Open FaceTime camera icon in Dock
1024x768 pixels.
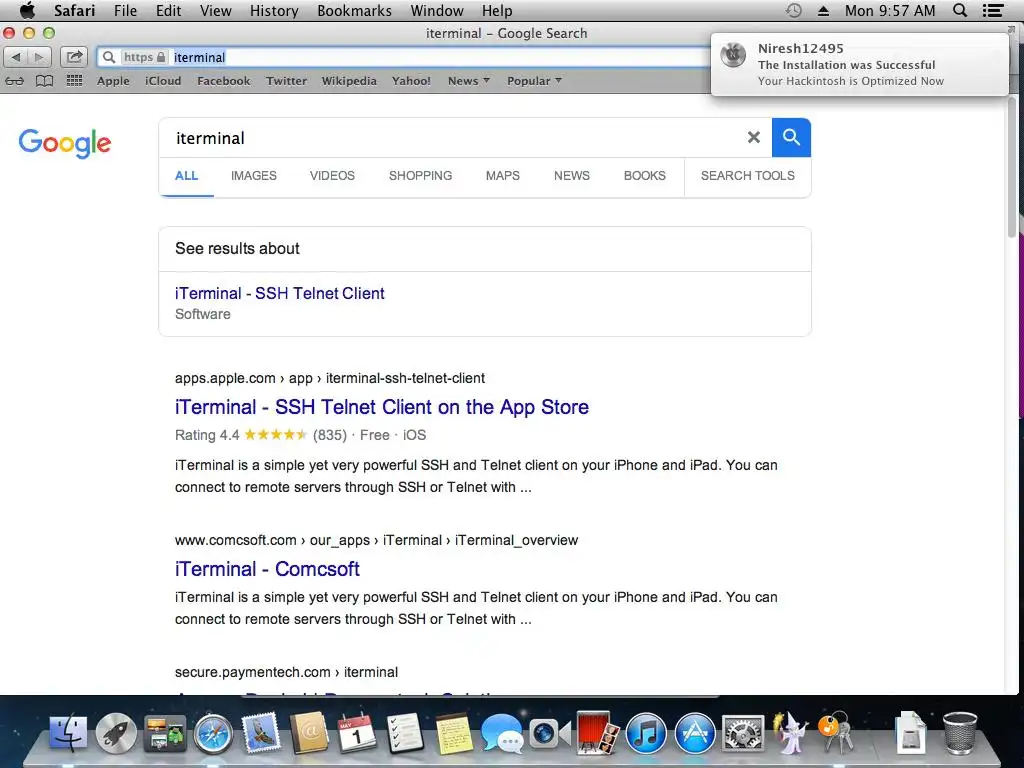pyautogui.click(x=550, y=733)
